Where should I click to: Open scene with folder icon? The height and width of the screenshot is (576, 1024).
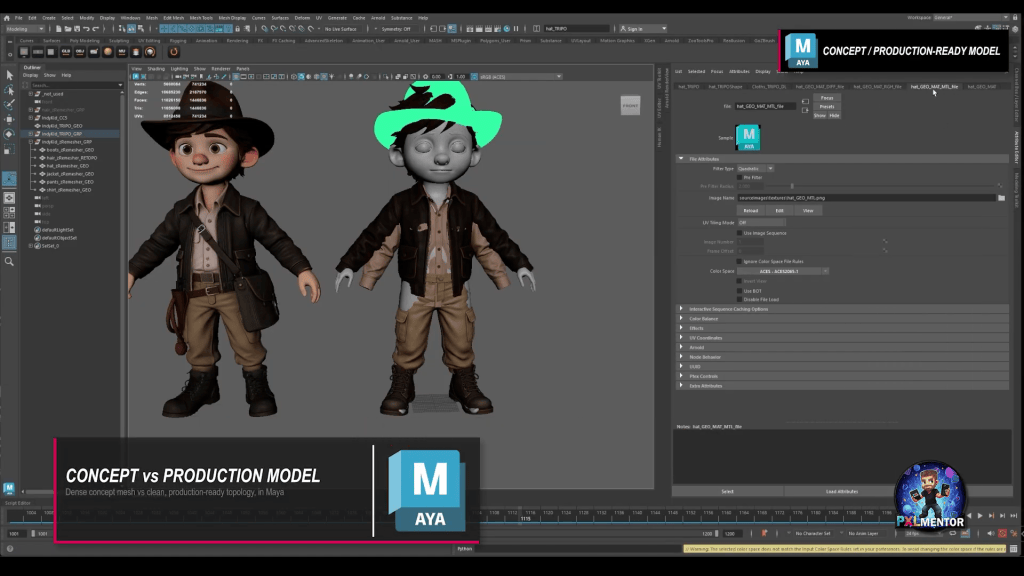pyautogui.click(x=68, y=29)
